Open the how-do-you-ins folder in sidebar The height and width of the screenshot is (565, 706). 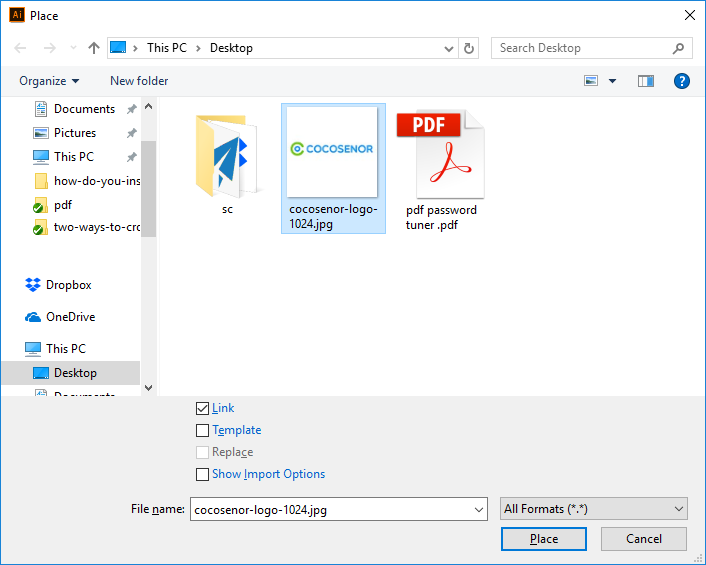(86, 181)
